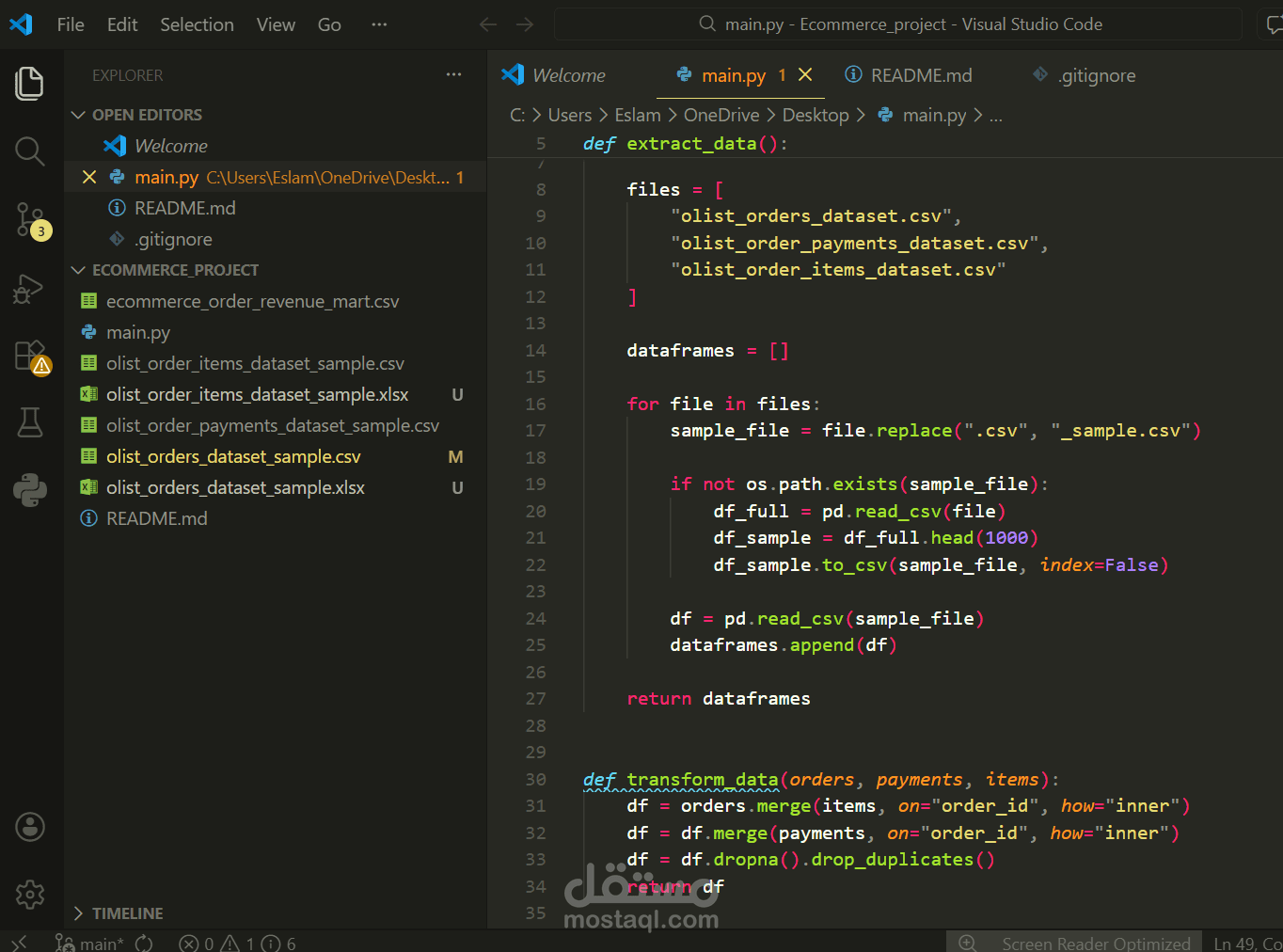Click Users in the breadcrumb path
The height and width of the screenshot is (952, 1283).
click(x=570, y=115)
